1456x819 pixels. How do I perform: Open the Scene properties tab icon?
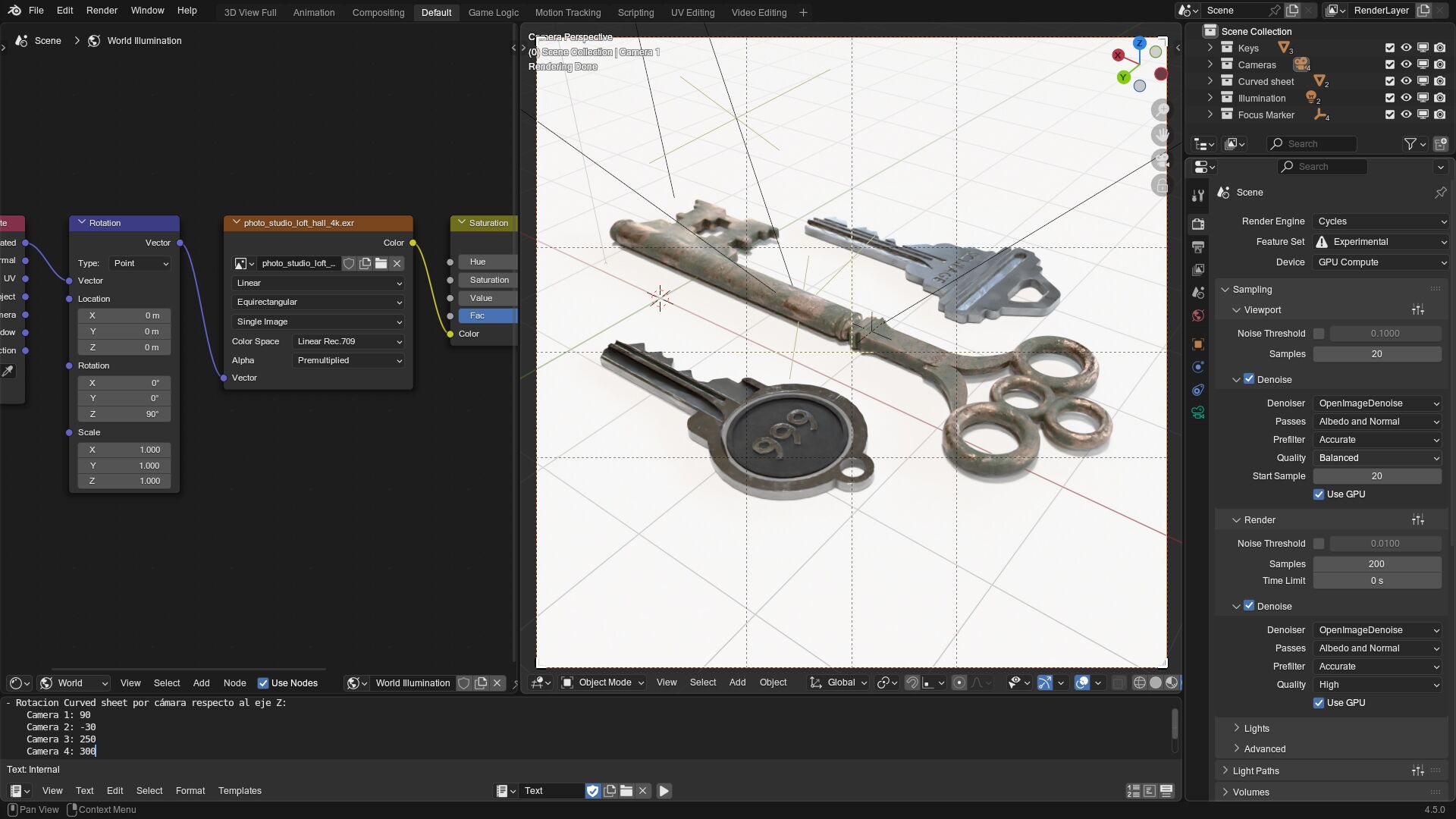pos(1198,293)
